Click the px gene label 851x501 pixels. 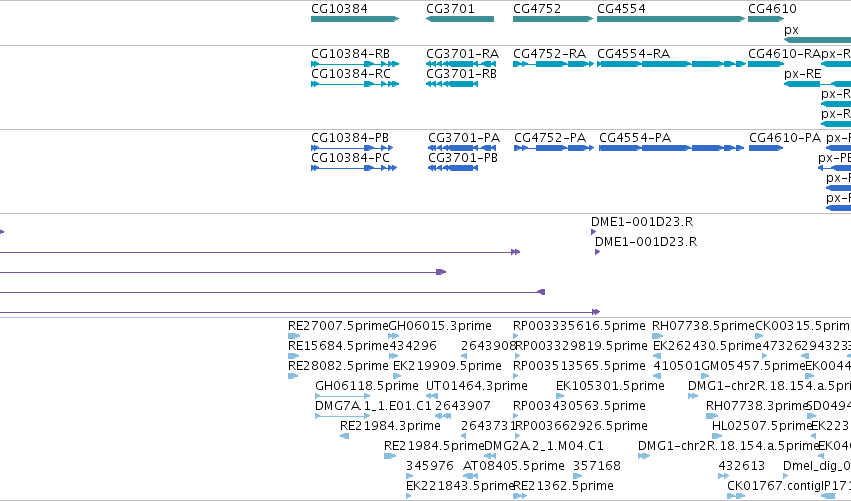[791, 30]
